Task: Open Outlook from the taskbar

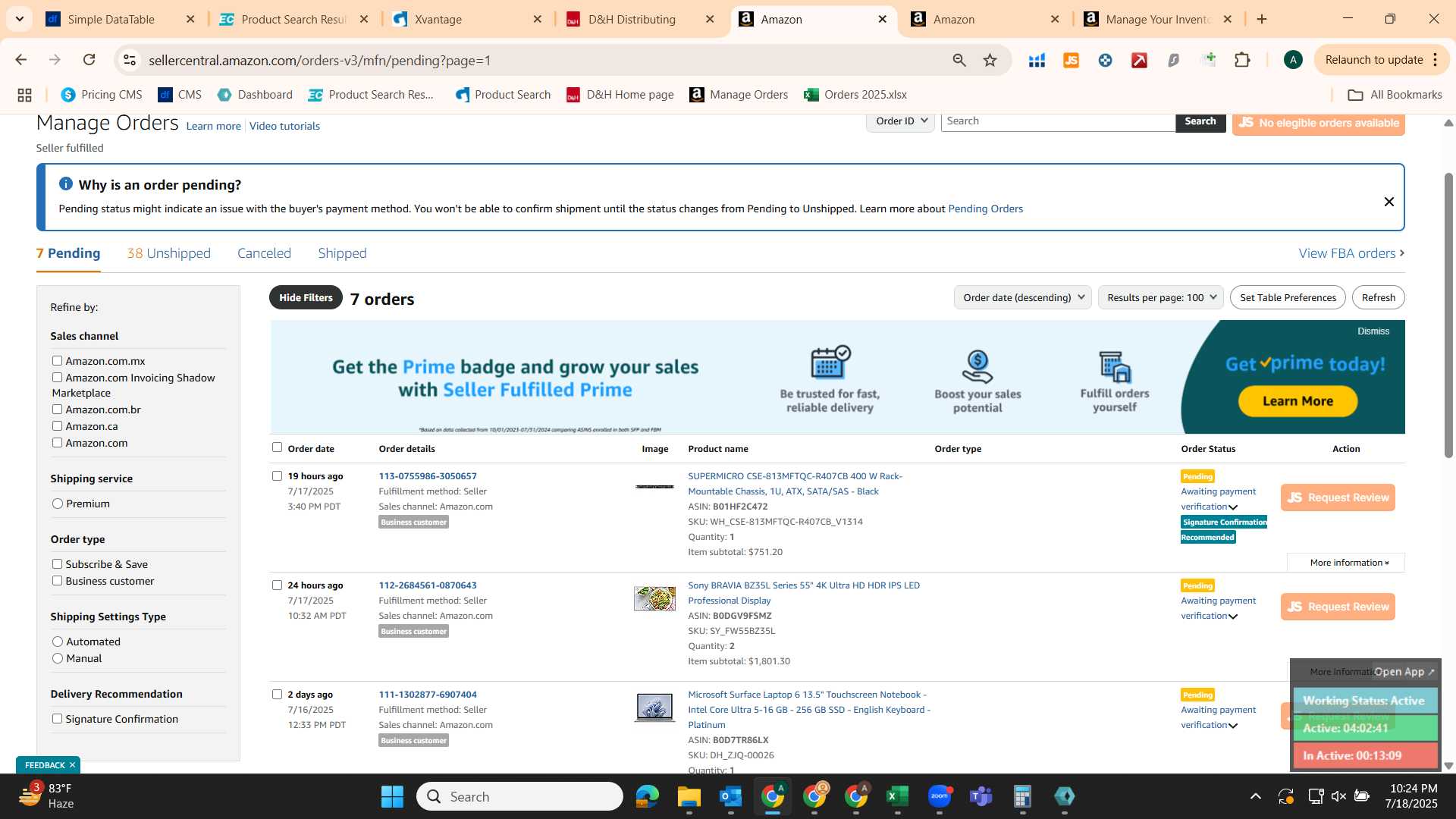Action: [x=730, y=796]
